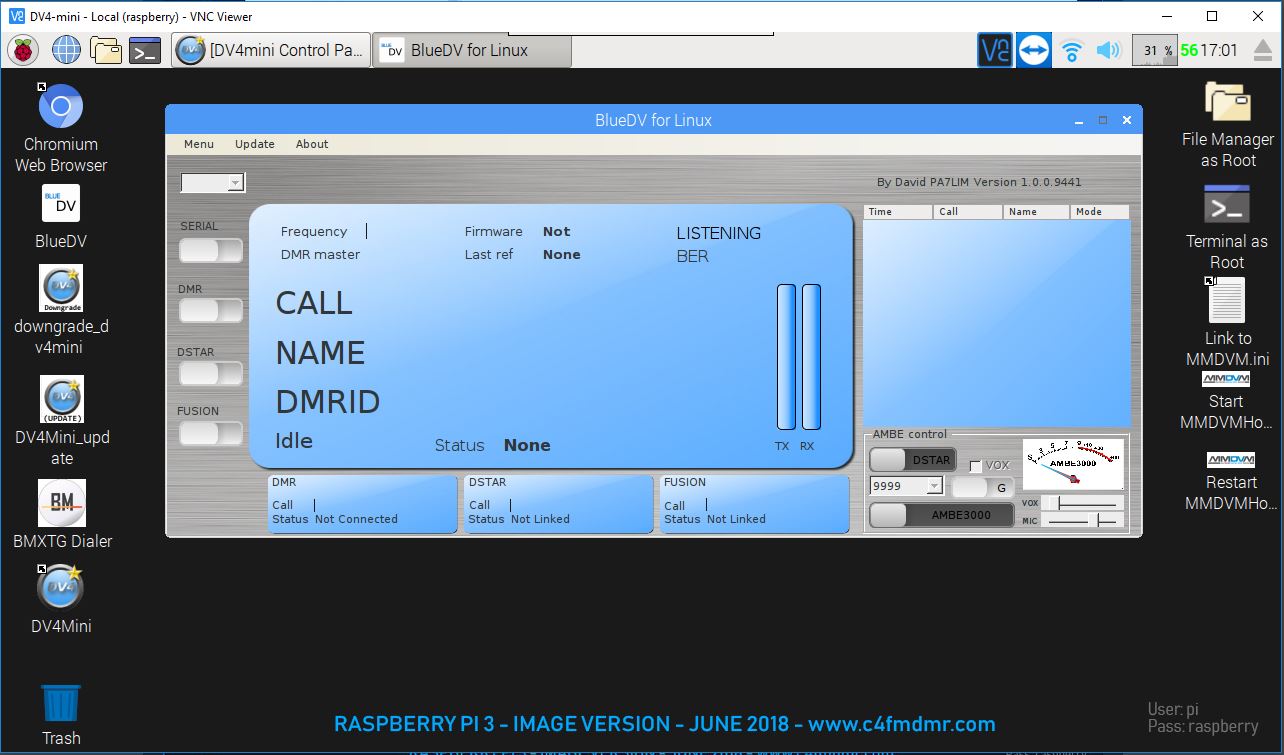
Task: Adjust the MIC level slider
Action: tap(1083, 520)
